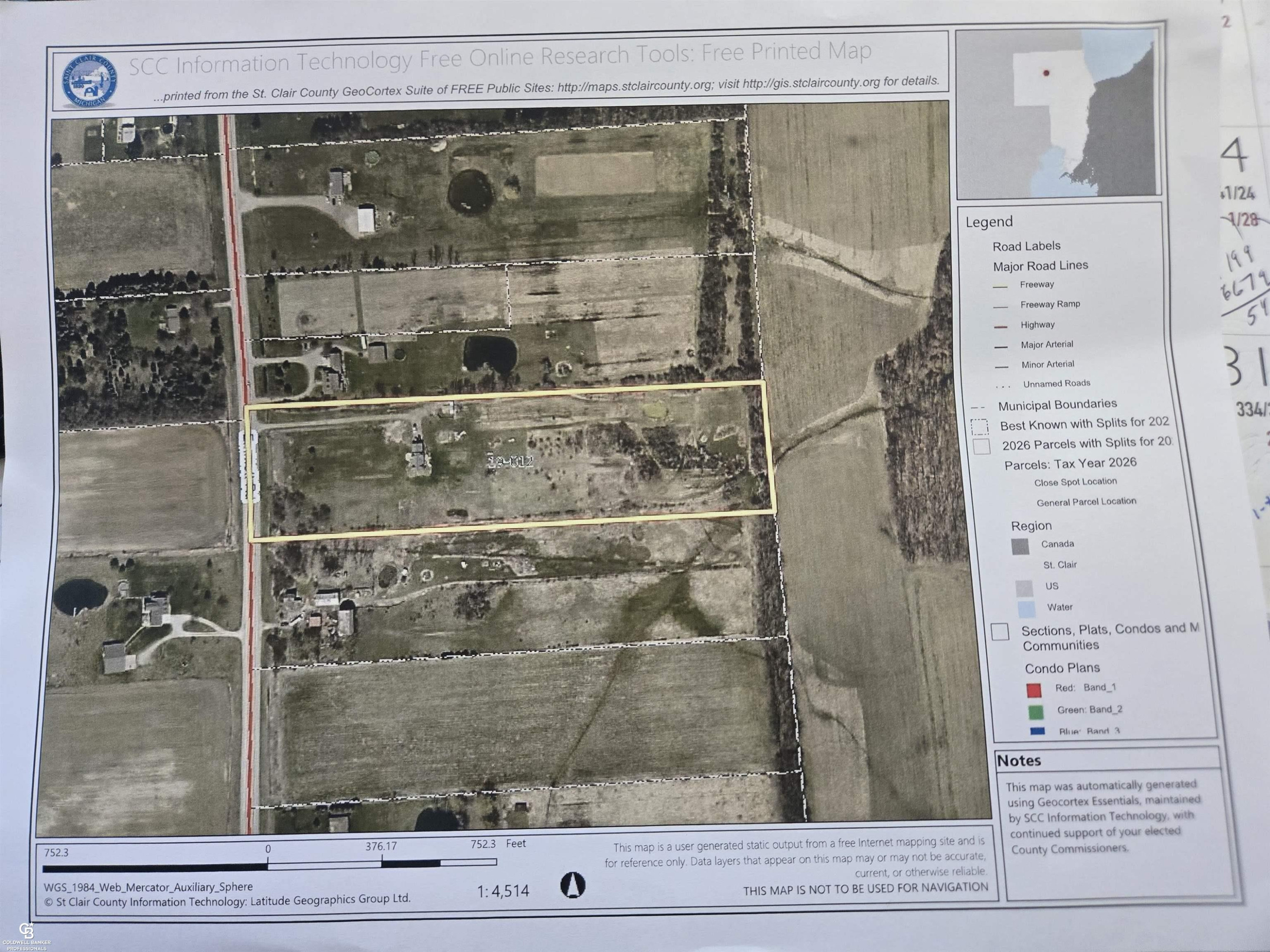Click the Close Spot Location legend entry
1270x952 pixels.
coord(1075,482)
